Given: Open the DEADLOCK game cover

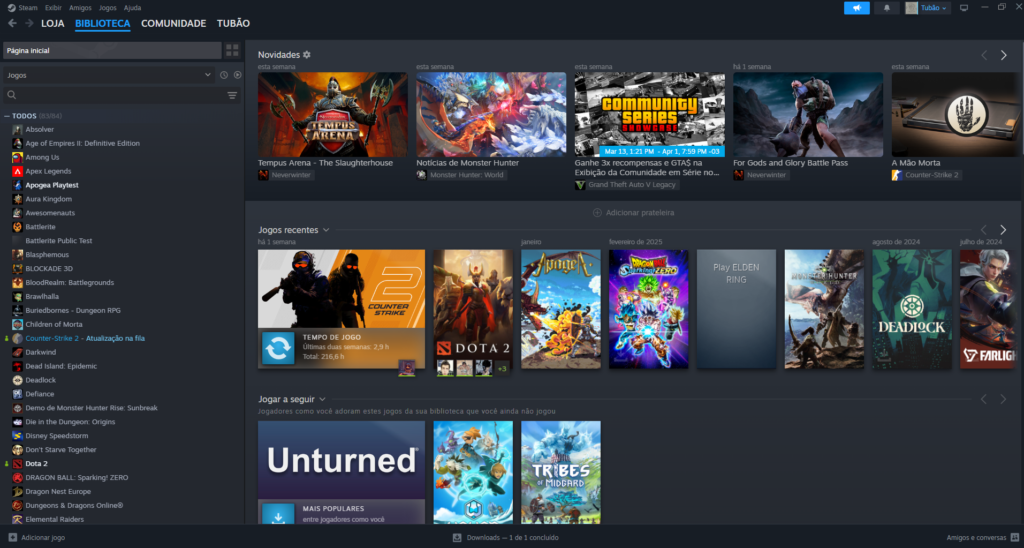Looking at the screenshot, I should pyautogui.click(x=912, y=309).
